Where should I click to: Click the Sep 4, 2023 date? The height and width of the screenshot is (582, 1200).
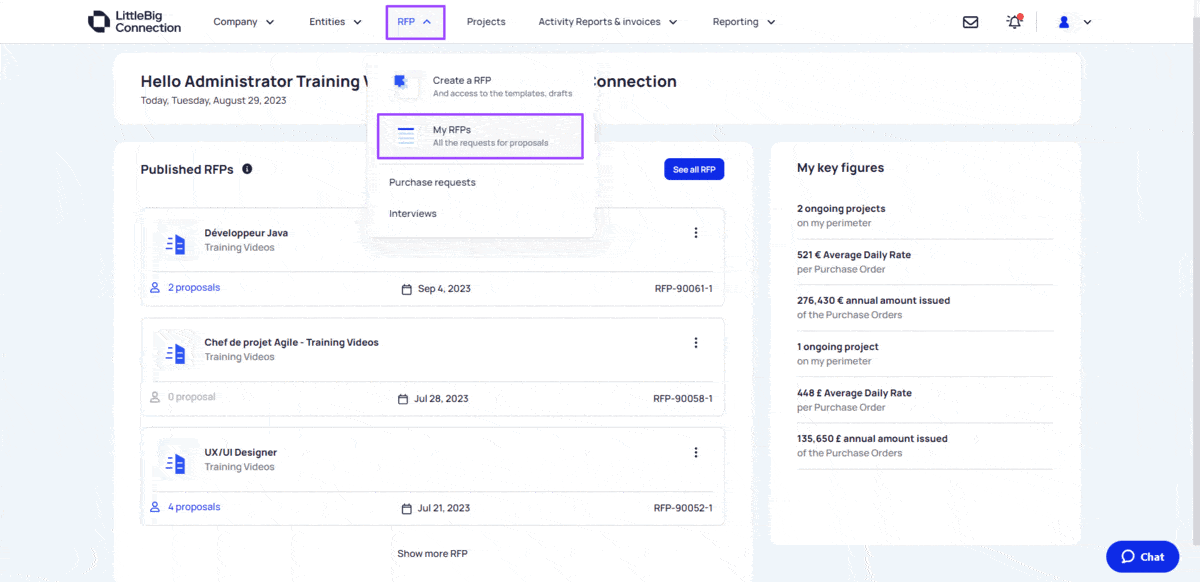point(444,289)
